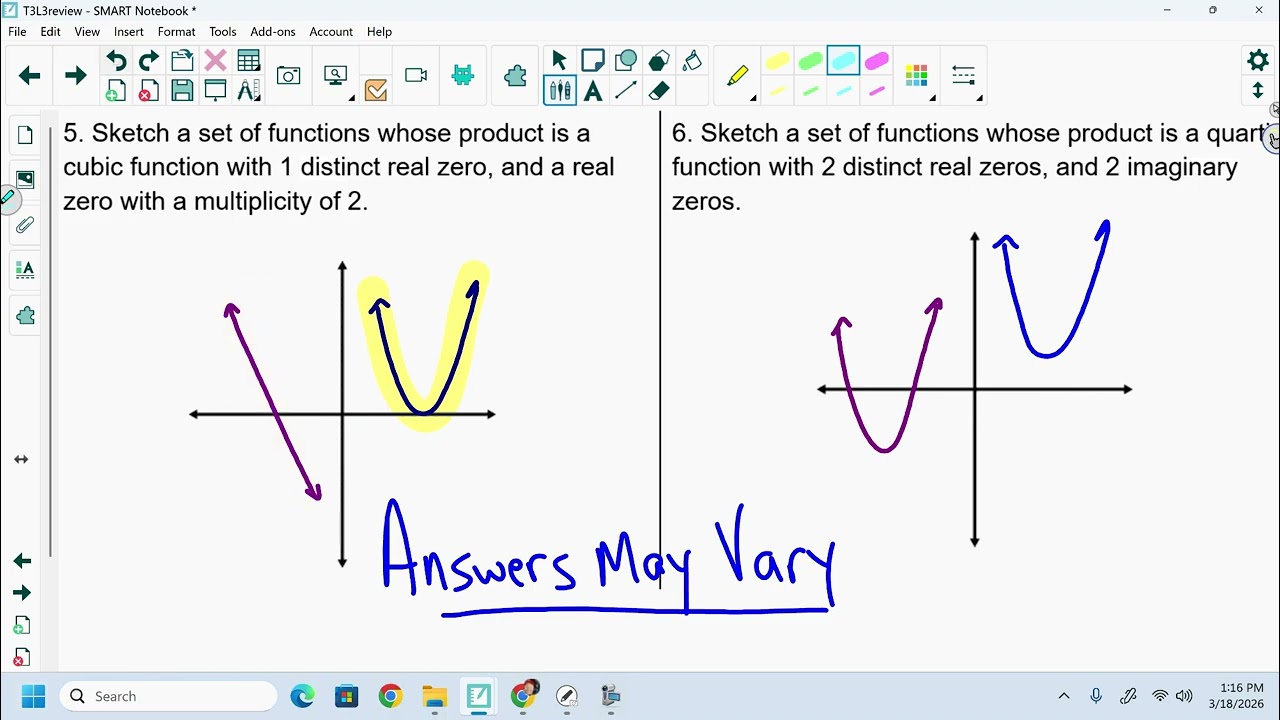The image size is (1280, 720).
Task: Select thick green highlighter swatch
Action: [810, 62]
